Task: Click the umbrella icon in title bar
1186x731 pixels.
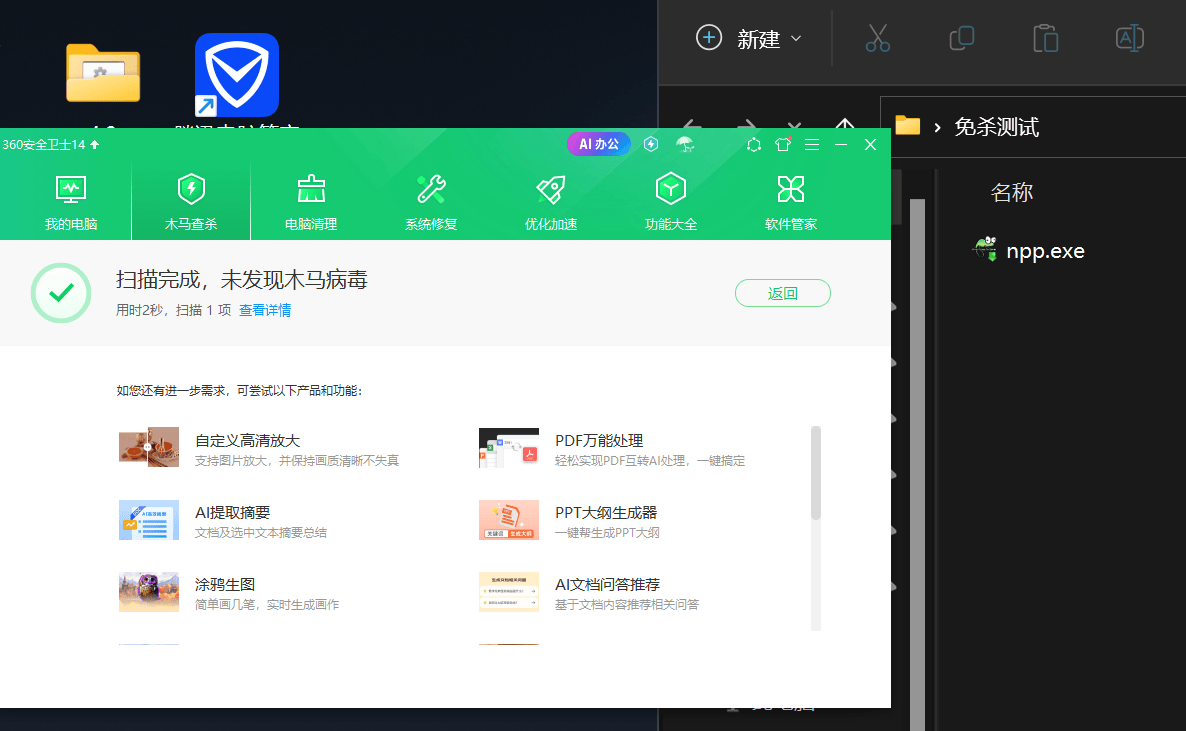Action: [x=684, y=144]
